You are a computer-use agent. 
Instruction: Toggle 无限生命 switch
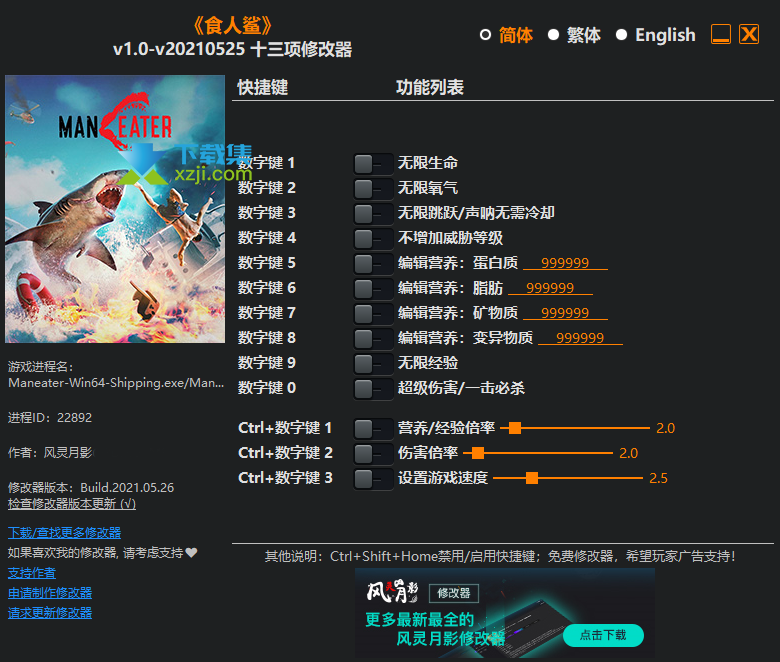pos(373,164)
